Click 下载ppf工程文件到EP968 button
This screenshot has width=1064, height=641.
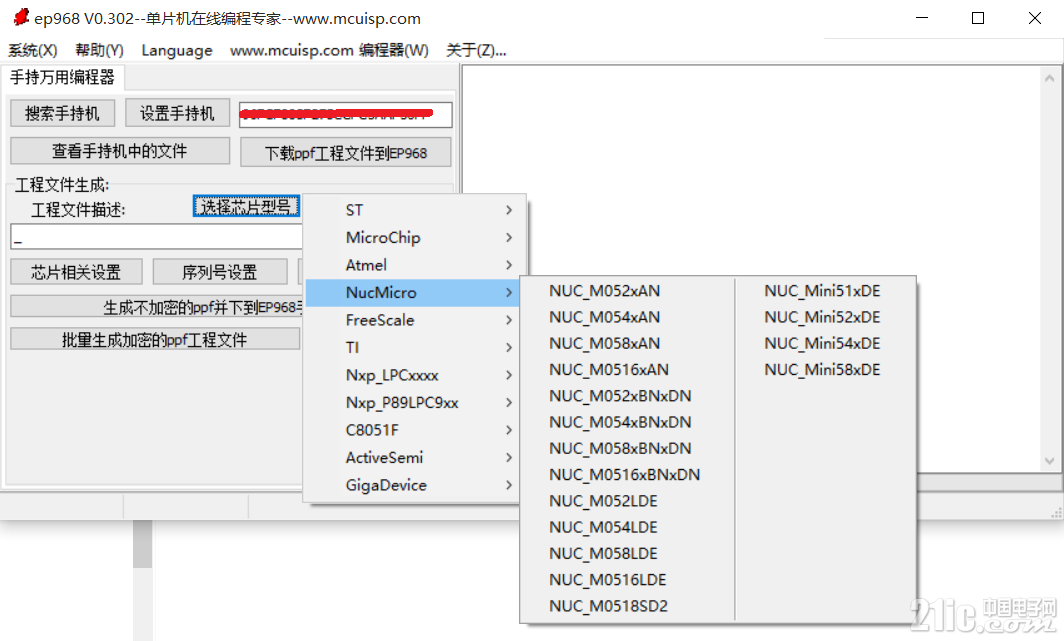pos(345,153)
